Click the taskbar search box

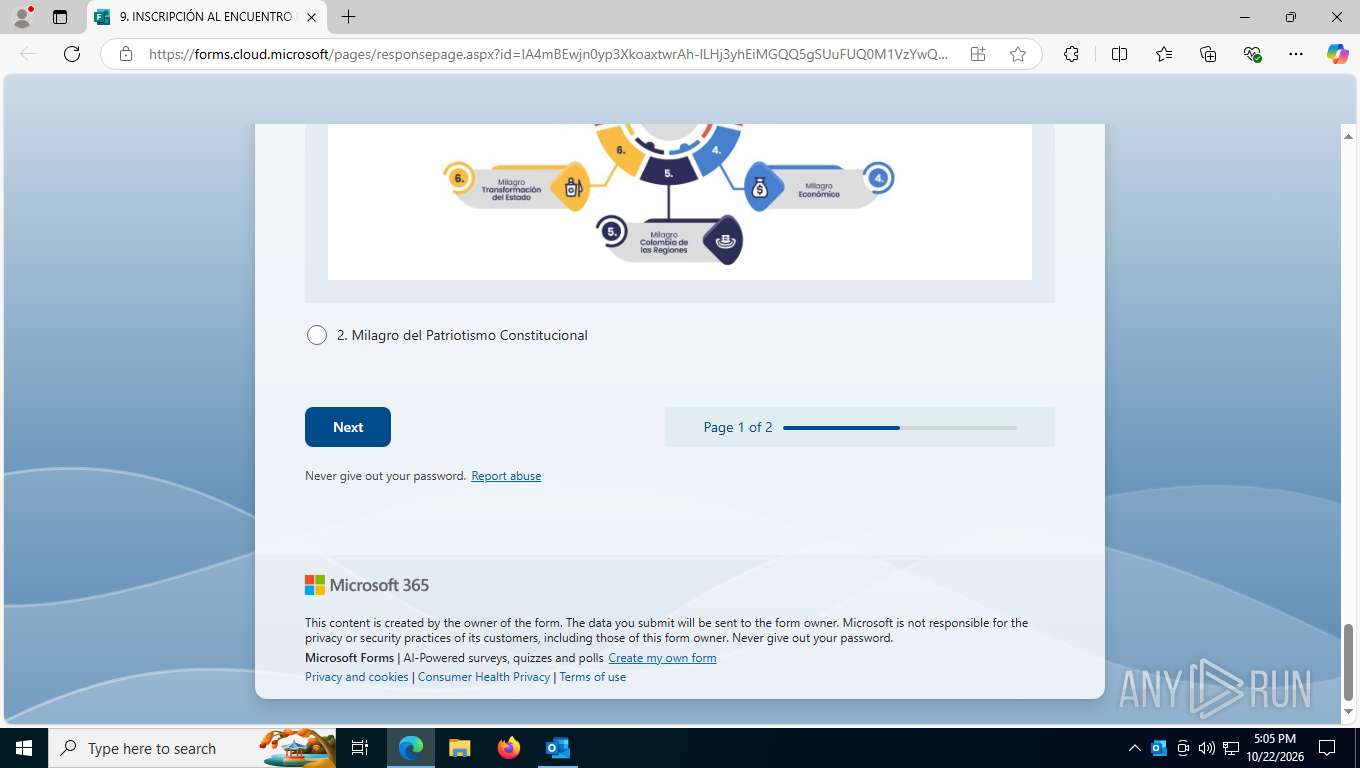[193, 748]
